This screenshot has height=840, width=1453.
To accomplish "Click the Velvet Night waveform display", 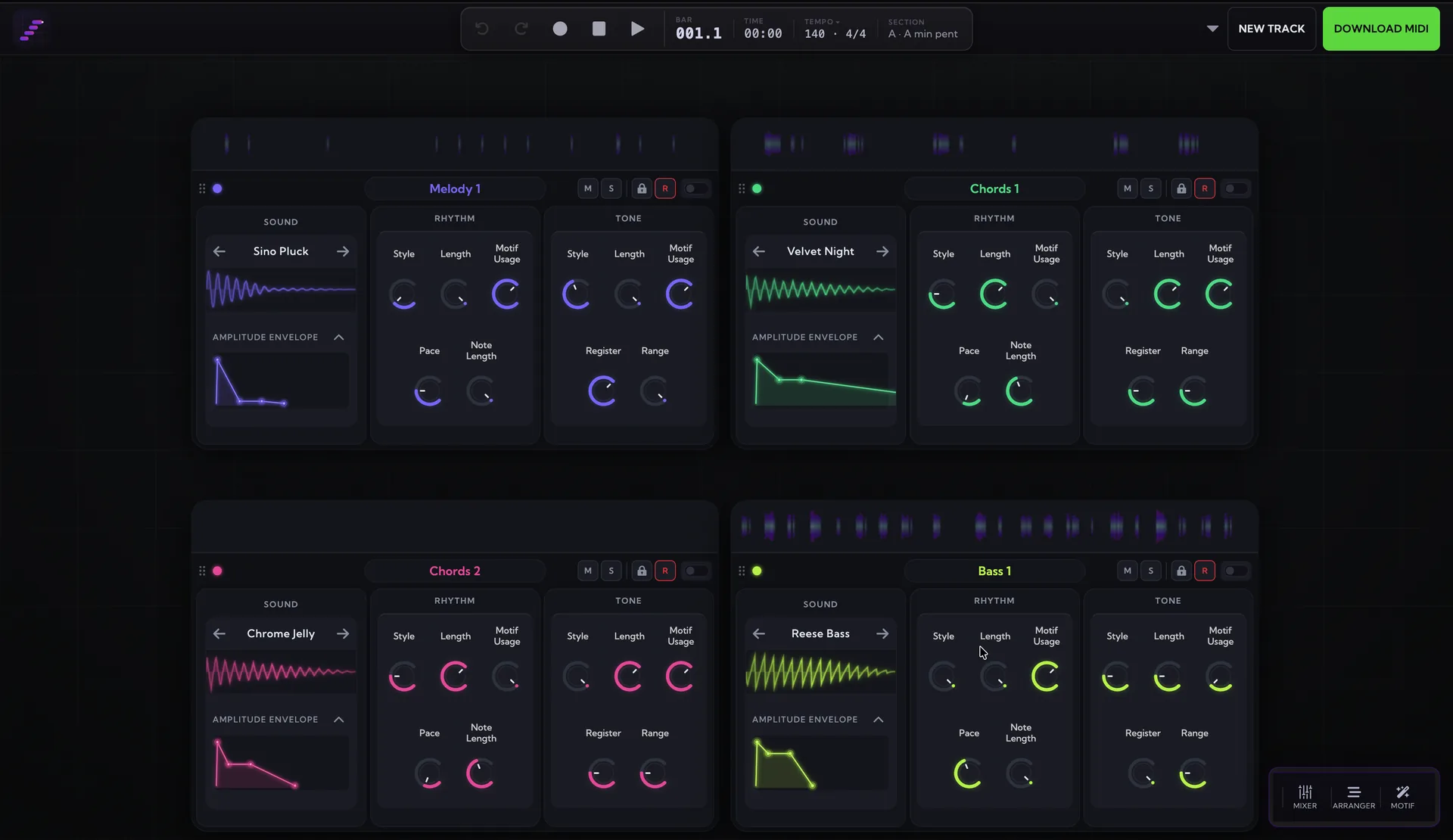I will pyautogui.click(x=820, y=289).
